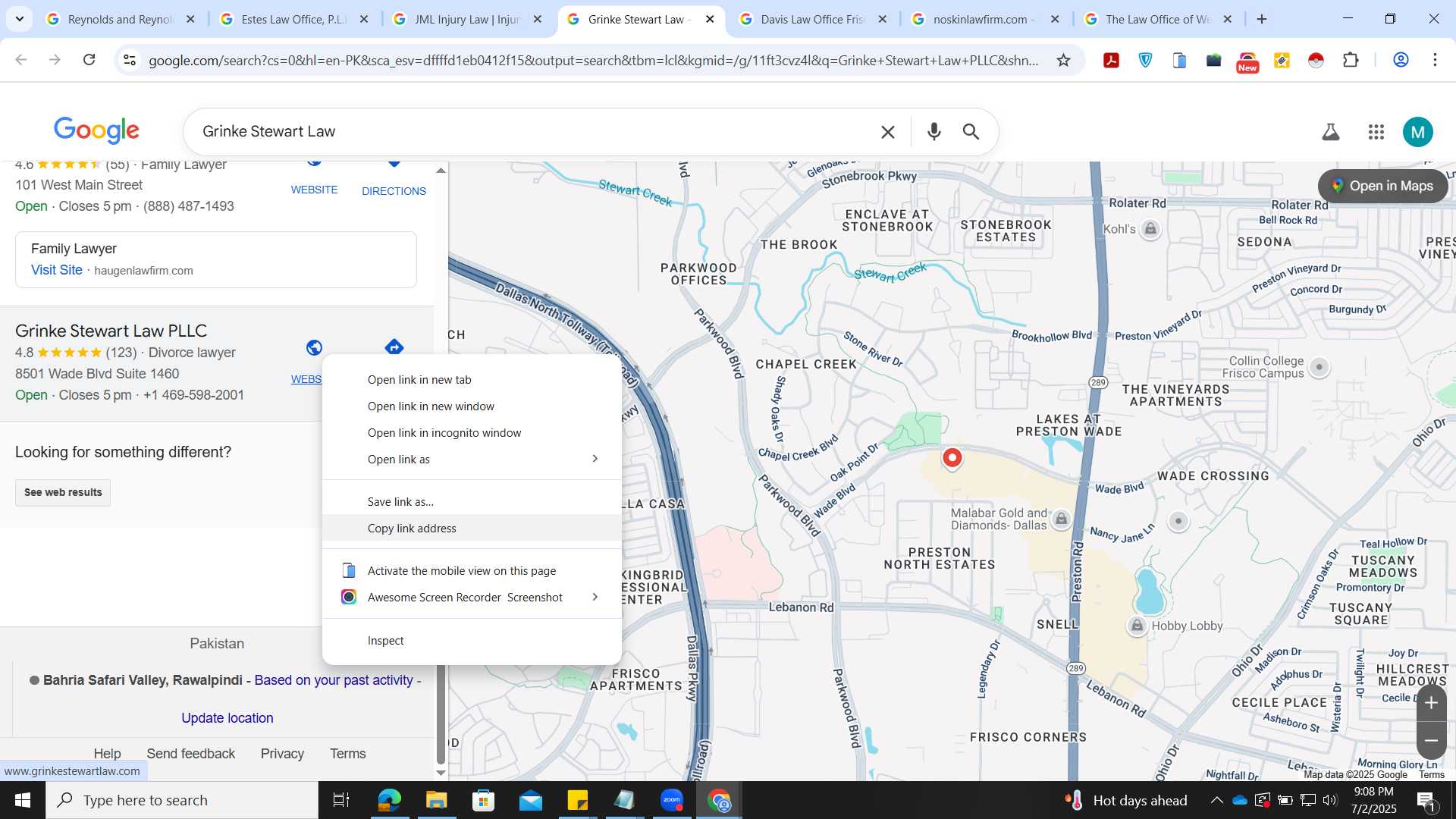Click See web results button
The width and height of the screenshot is (1456, 819).
63,492
